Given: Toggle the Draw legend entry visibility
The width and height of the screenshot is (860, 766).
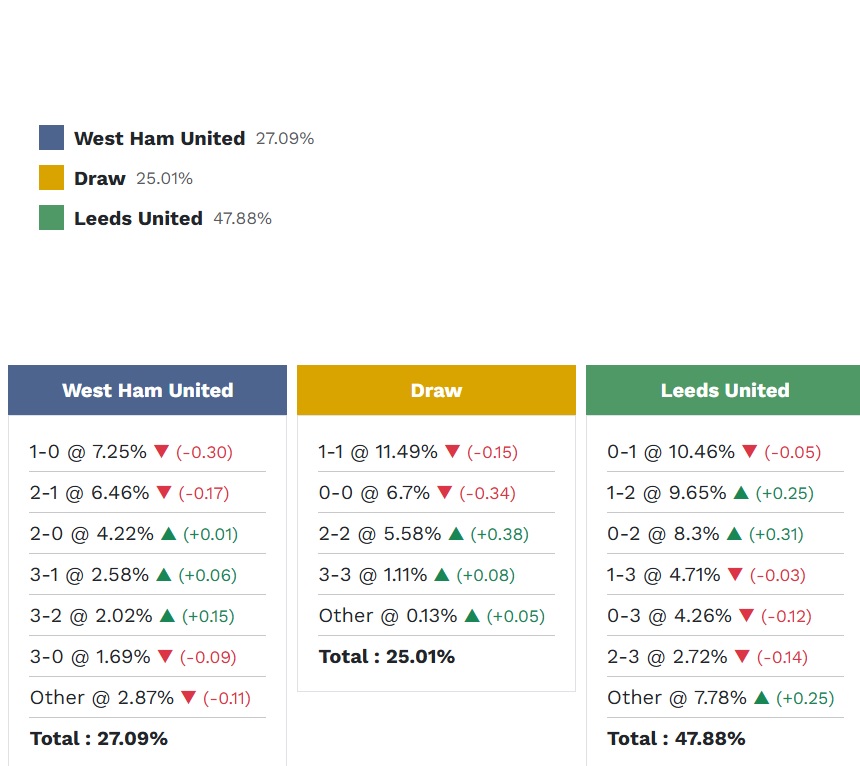Looking at the screenshot, I should click(102, 177).
